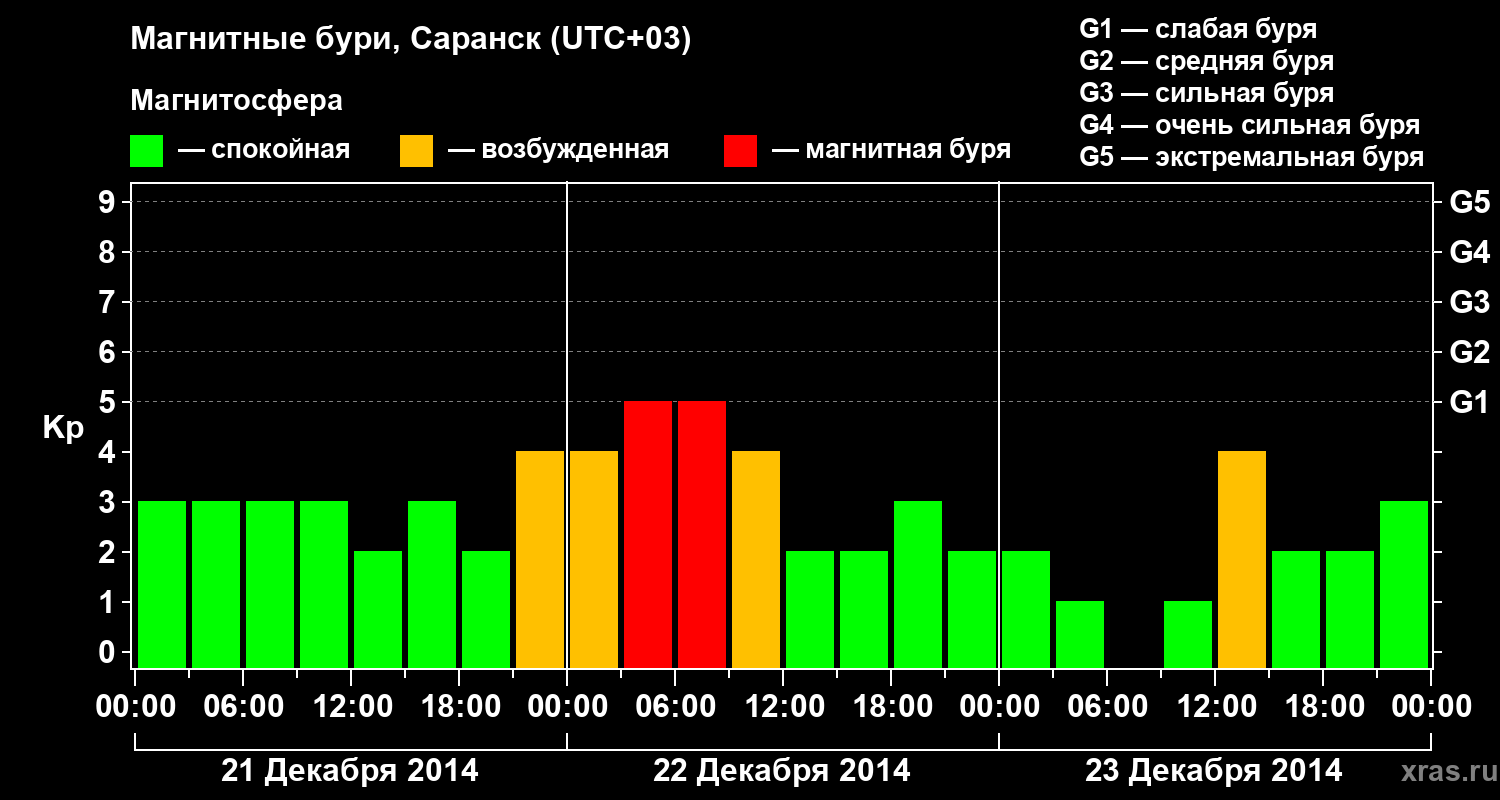Click the '12:00' time label under 22 December
The image size is (1500, 800).
pyautogui.click(x=784, y=707)
